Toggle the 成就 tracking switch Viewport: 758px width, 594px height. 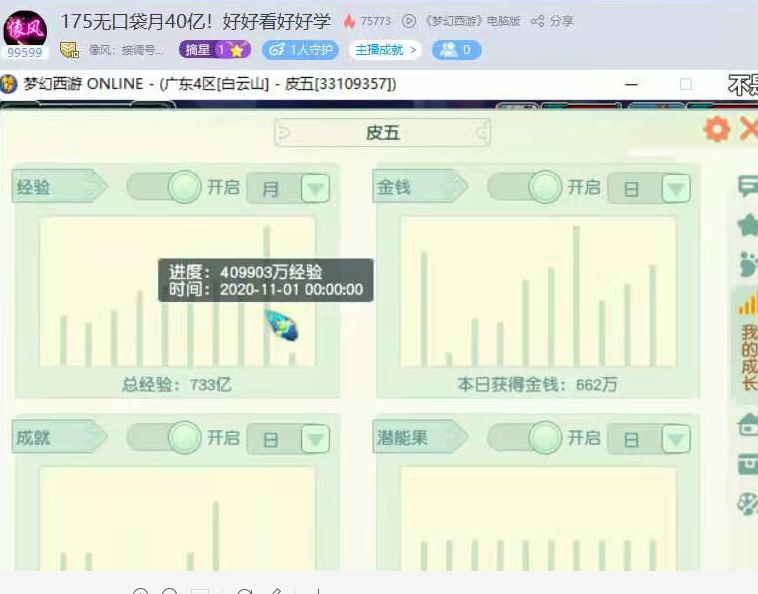164,437
